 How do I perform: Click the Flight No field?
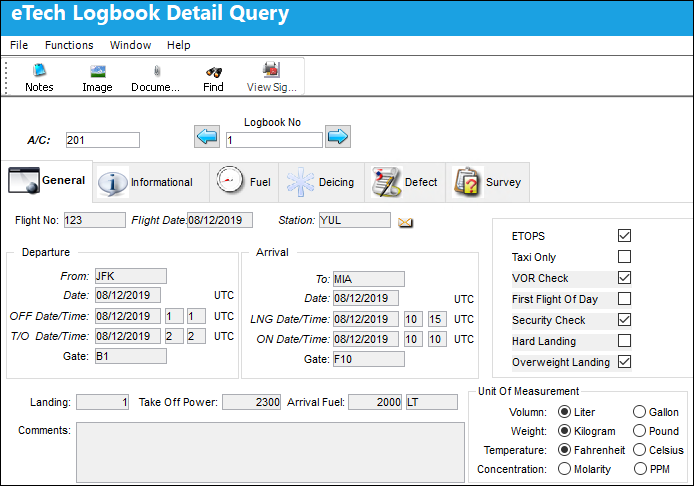(x=95, y=220)
